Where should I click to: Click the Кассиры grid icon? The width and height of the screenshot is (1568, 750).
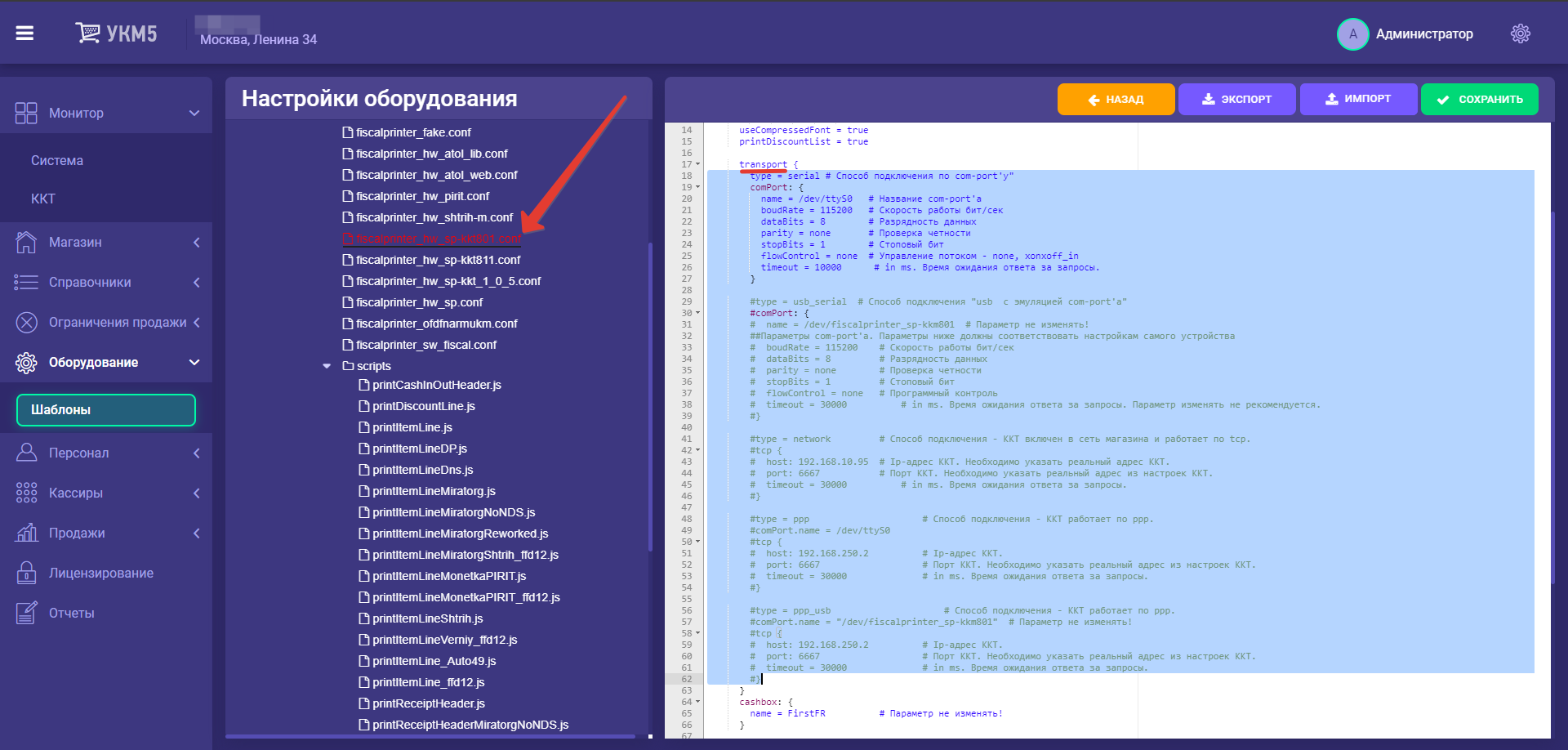[26, 493]
